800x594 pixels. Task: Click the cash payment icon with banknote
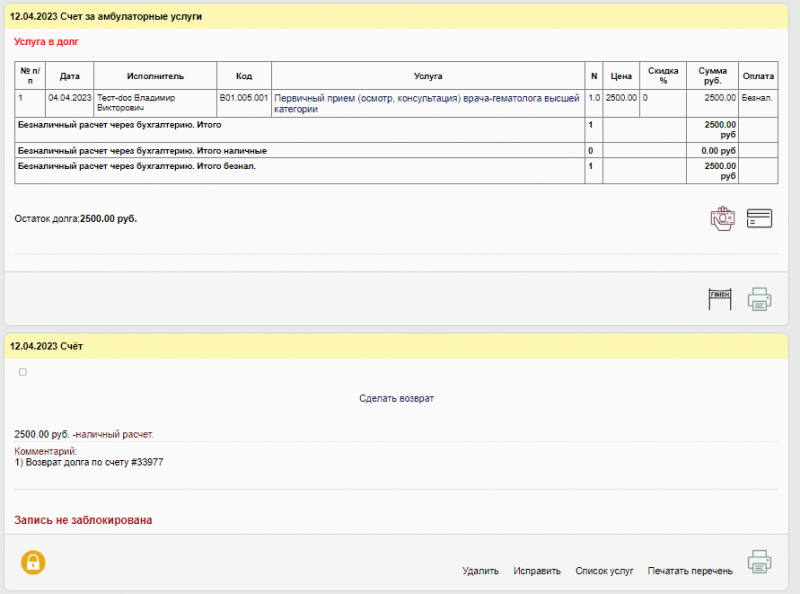point(722,219)
